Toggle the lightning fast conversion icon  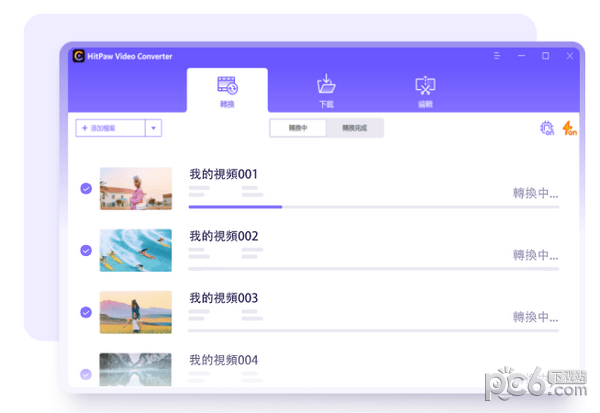click(x=569, y=128)
